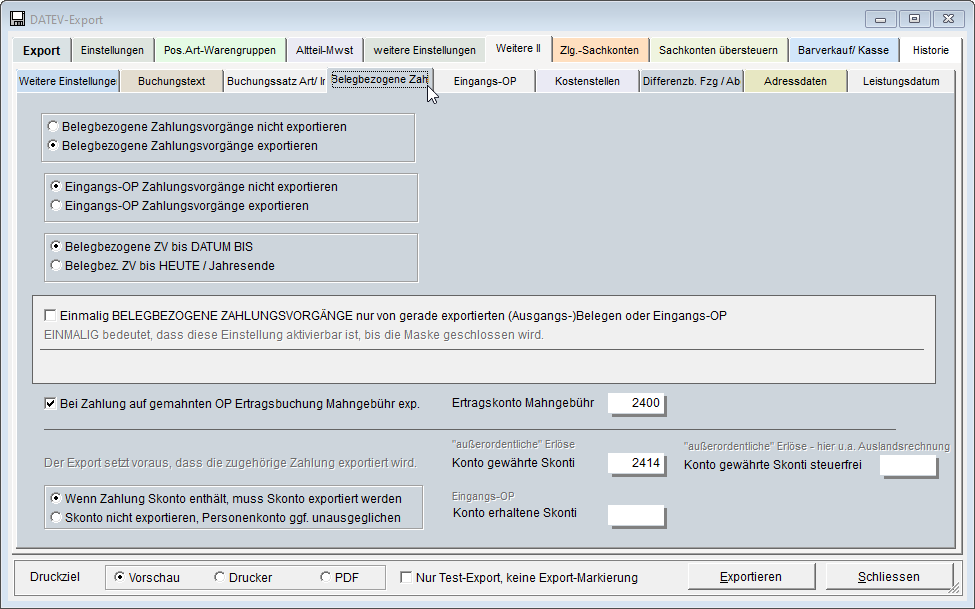Choose Eingangs-OP Zahlungsvorgänge nicht exportieren
The height and width of the screenshot is (609, 975).
pyautogui.click(x=194, y=187)
